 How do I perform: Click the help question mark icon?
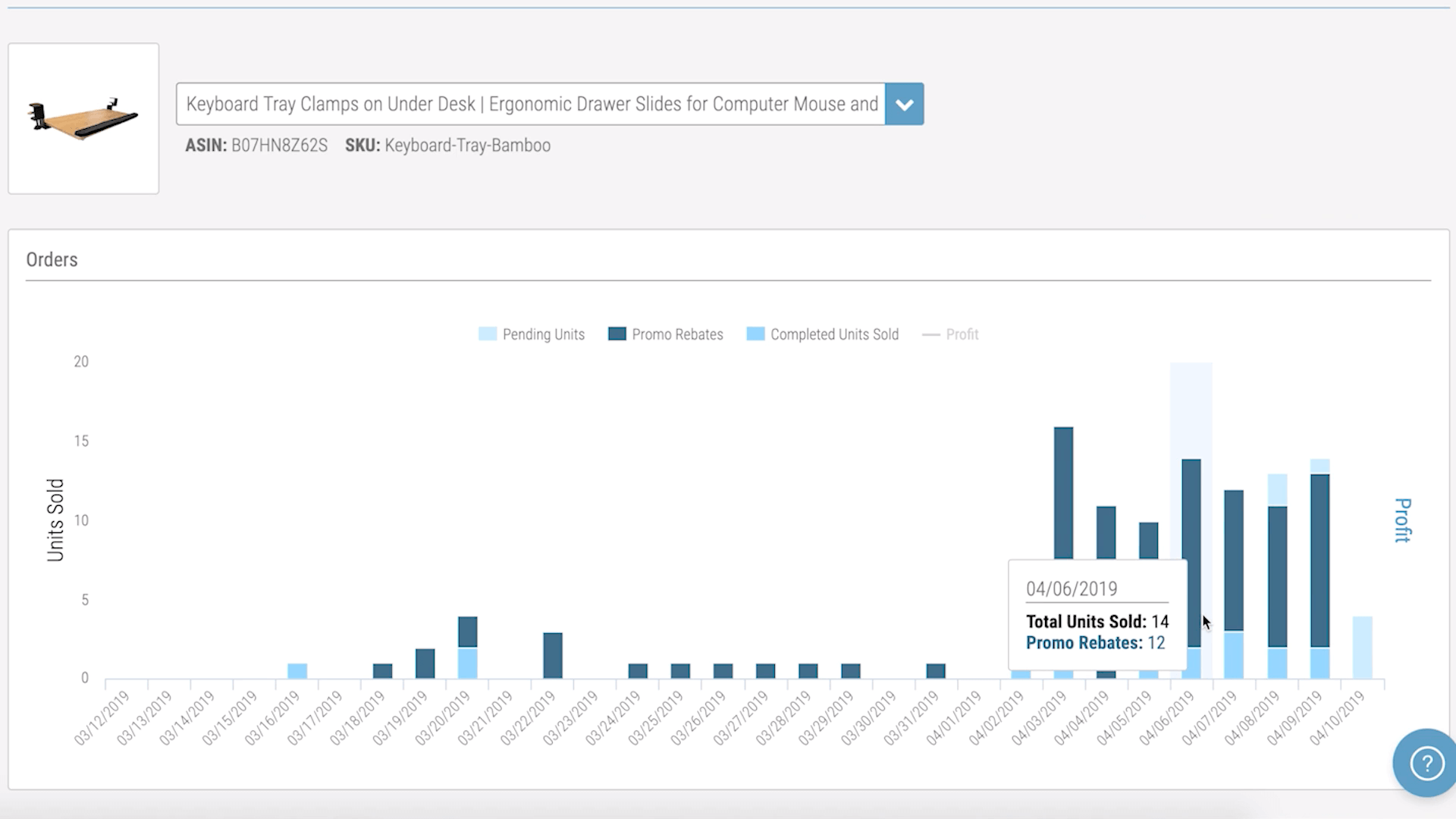tap(1426, 763)
